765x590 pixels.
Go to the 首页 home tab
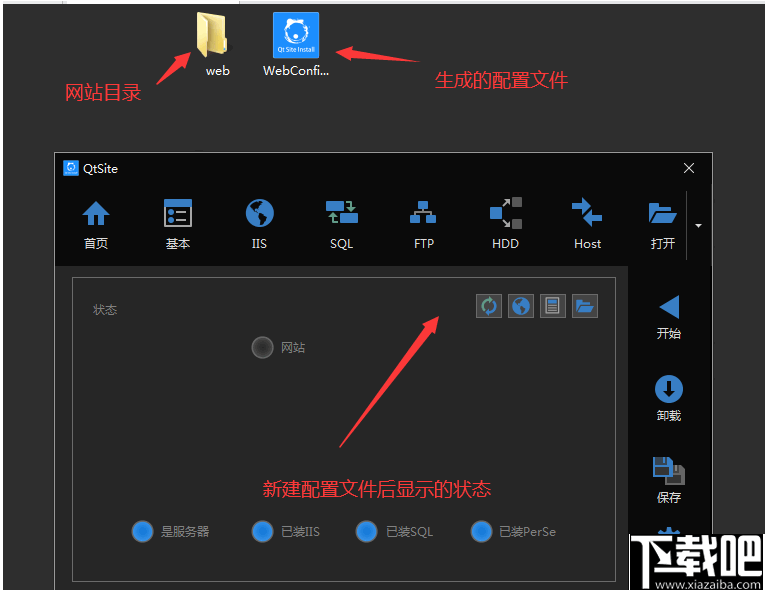click(96, 224)
